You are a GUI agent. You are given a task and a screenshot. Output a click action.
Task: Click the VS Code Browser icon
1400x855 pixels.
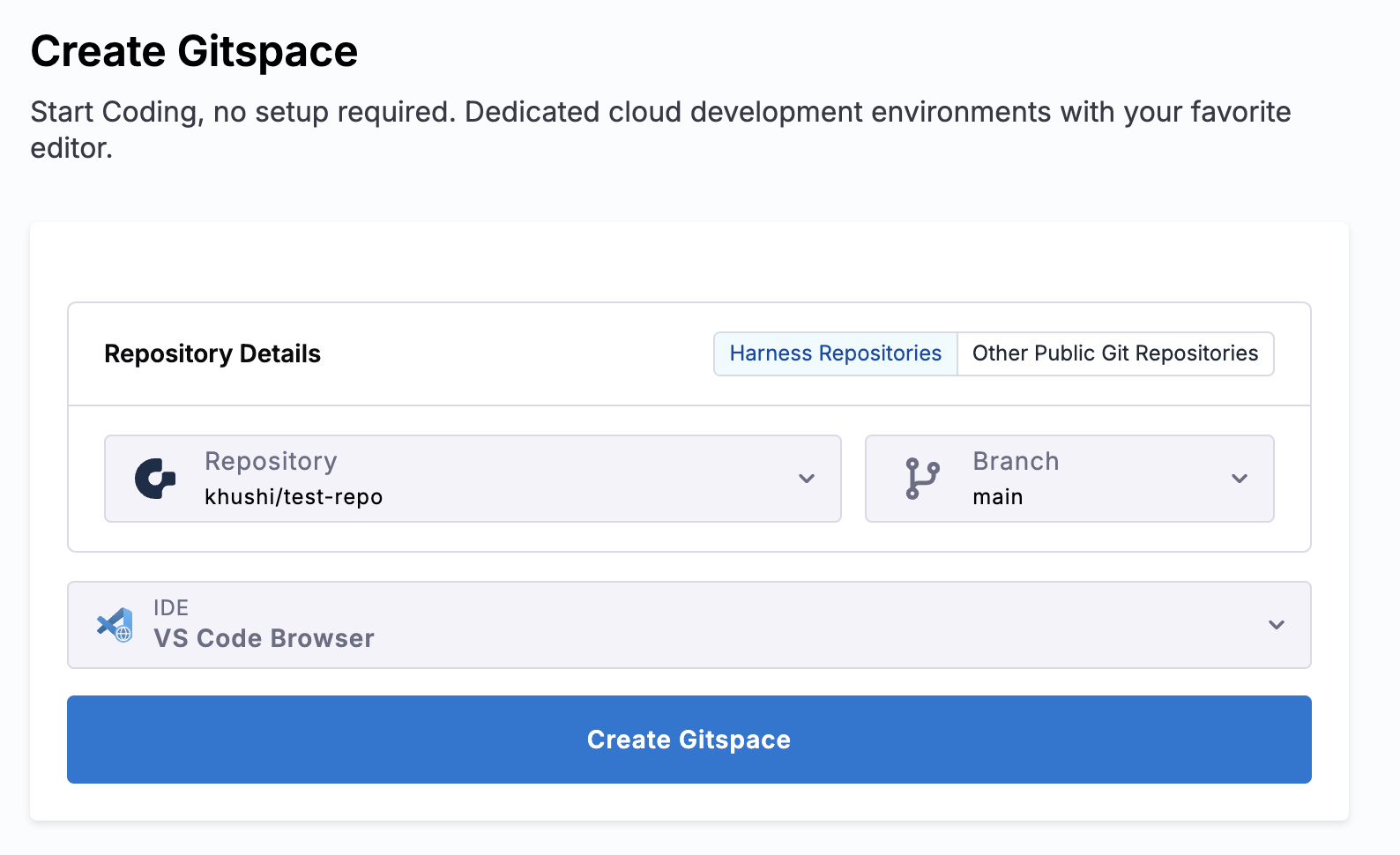click(x=115, y=625)
